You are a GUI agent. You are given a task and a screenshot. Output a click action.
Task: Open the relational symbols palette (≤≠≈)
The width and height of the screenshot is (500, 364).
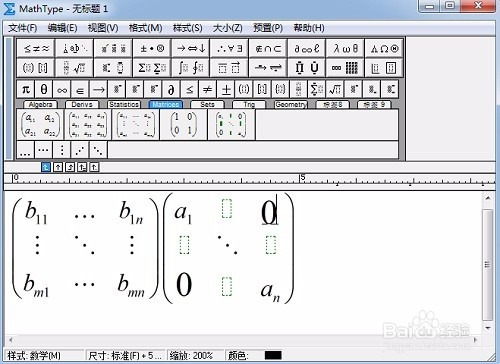(x=36, y=49)
